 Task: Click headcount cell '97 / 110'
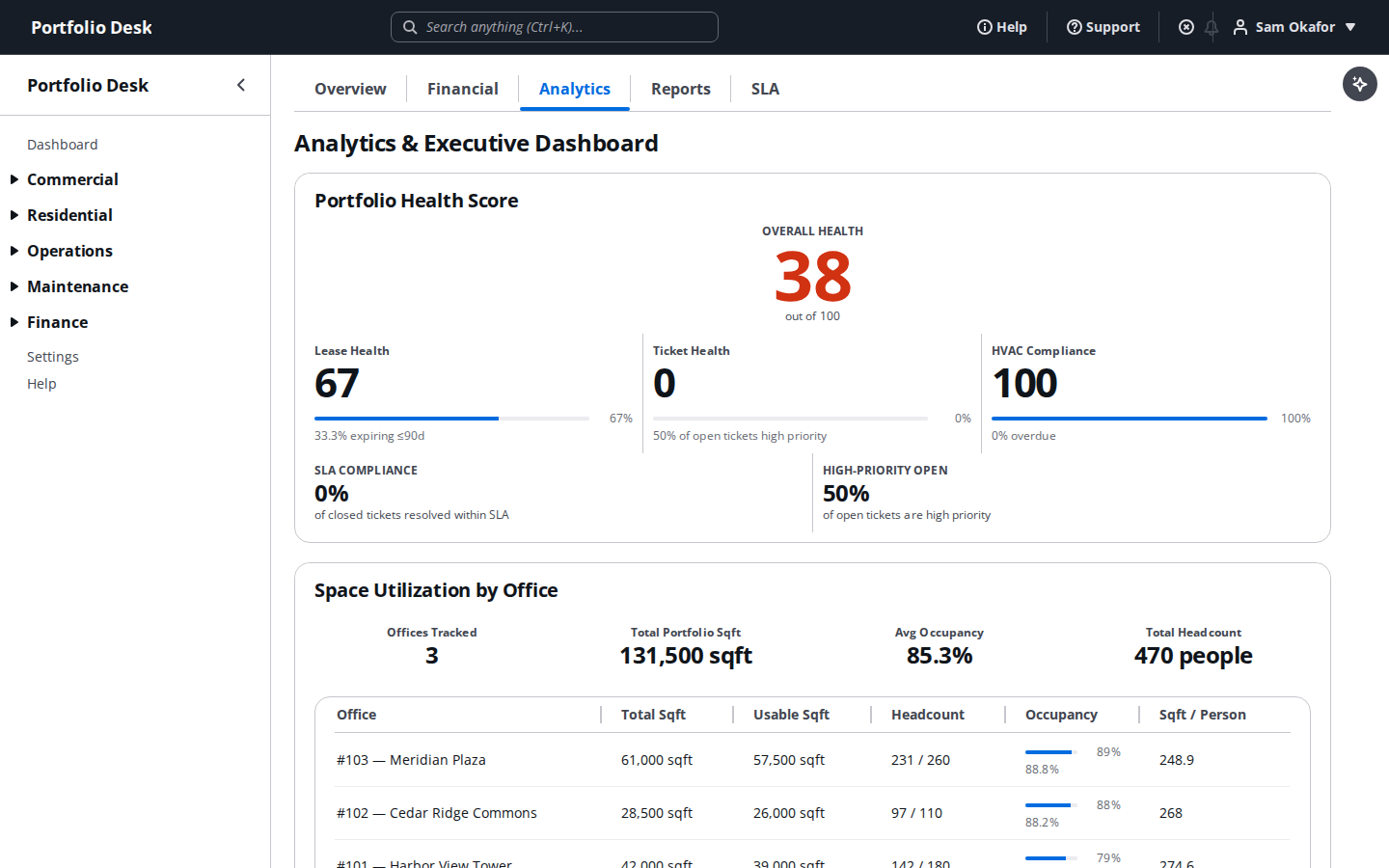916,813
